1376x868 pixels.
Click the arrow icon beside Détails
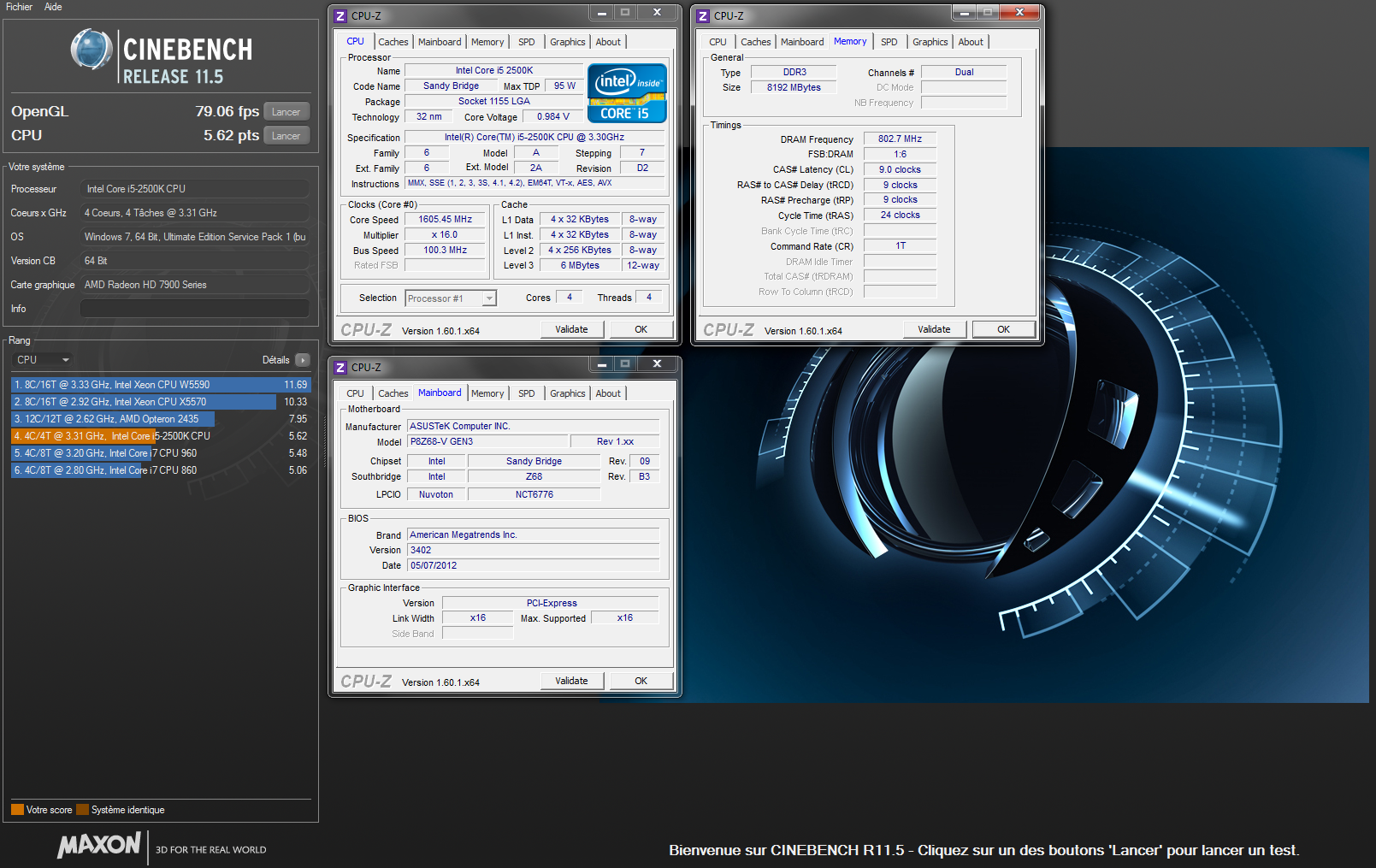(x=303, y=360)
